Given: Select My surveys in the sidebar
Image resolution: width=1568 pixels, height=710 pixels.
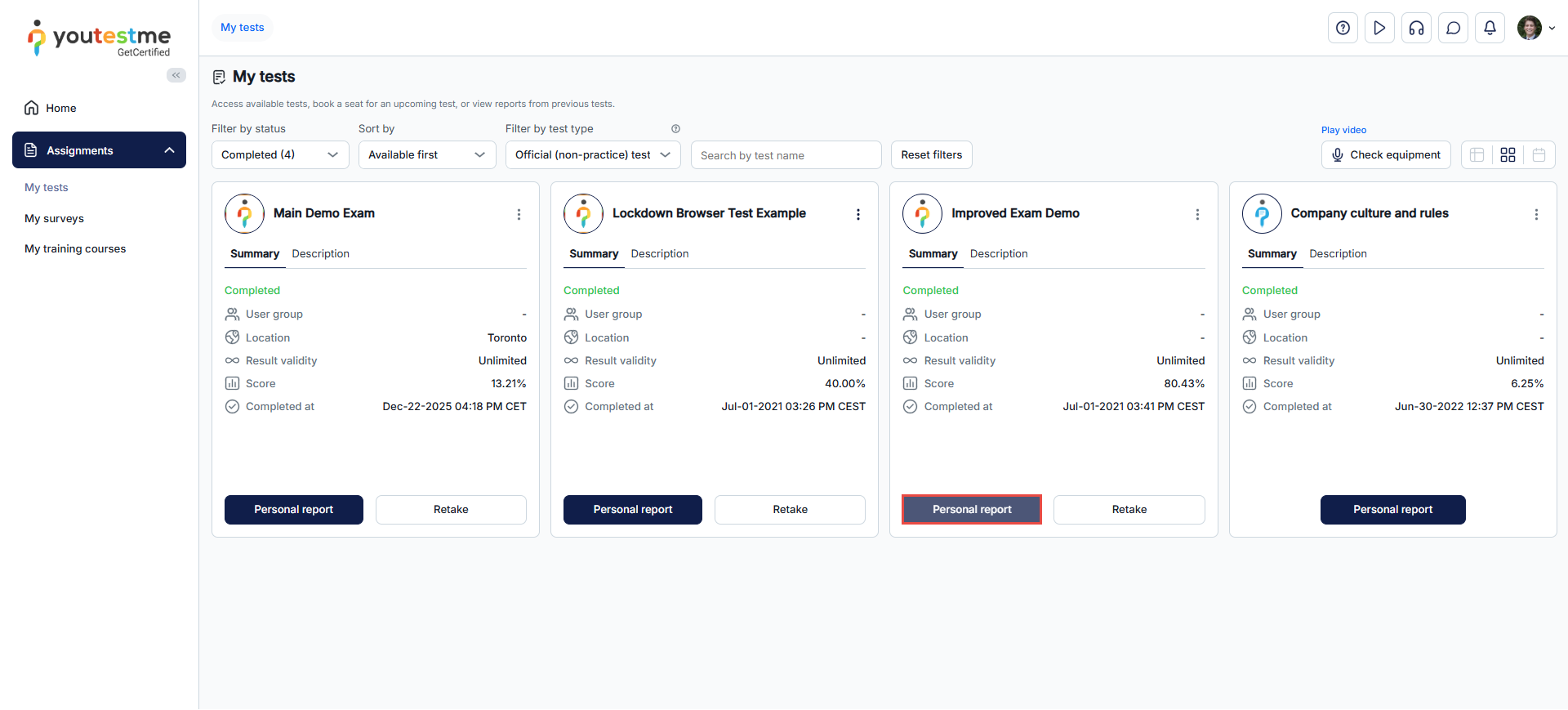Looking at the screenshot, I should point(54,218).
